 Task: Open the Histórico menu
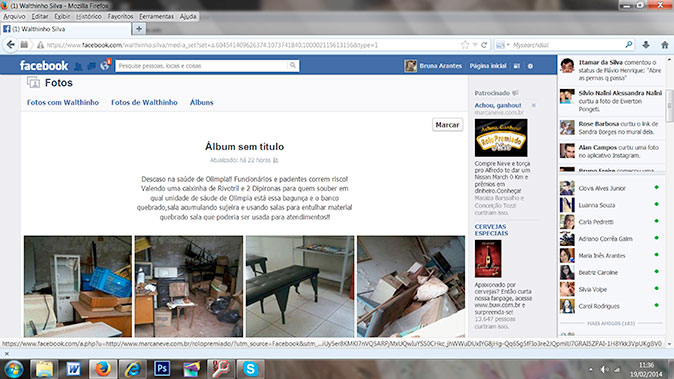coord(89,16)
